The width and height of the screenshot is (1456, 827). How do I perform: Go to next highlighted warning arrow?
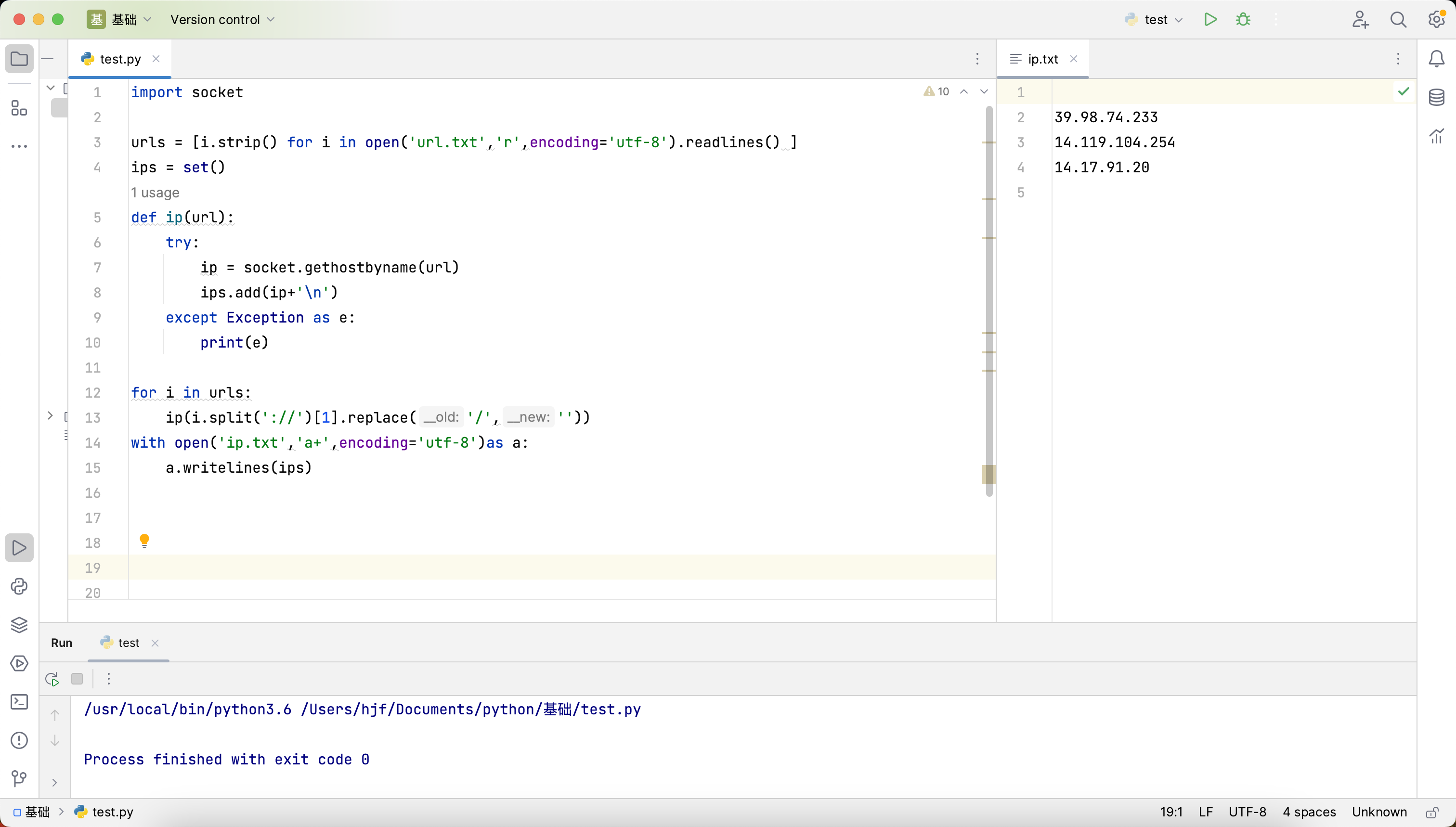coord(984,91)
